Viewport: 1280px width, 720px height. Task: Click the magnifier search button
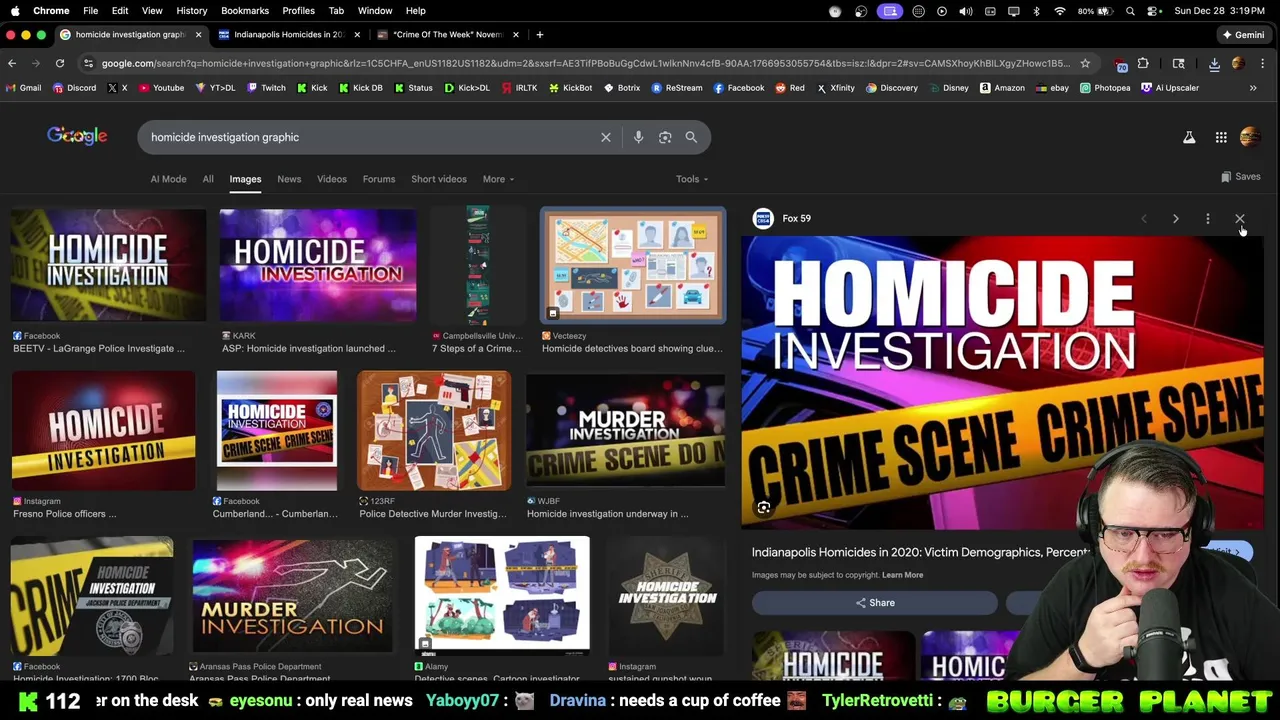[691, 137]
